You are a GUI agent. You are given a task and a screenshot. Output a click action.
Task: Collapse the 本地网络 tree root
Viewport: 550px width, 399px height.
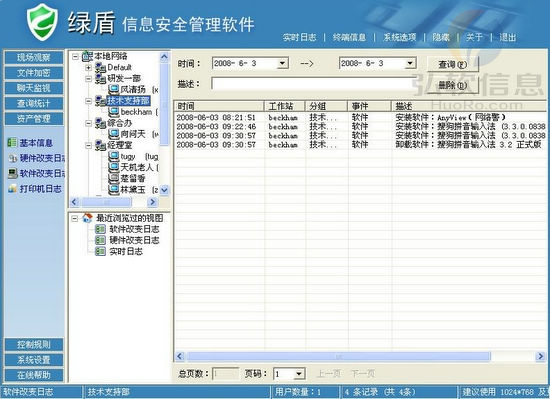(75, 56)
